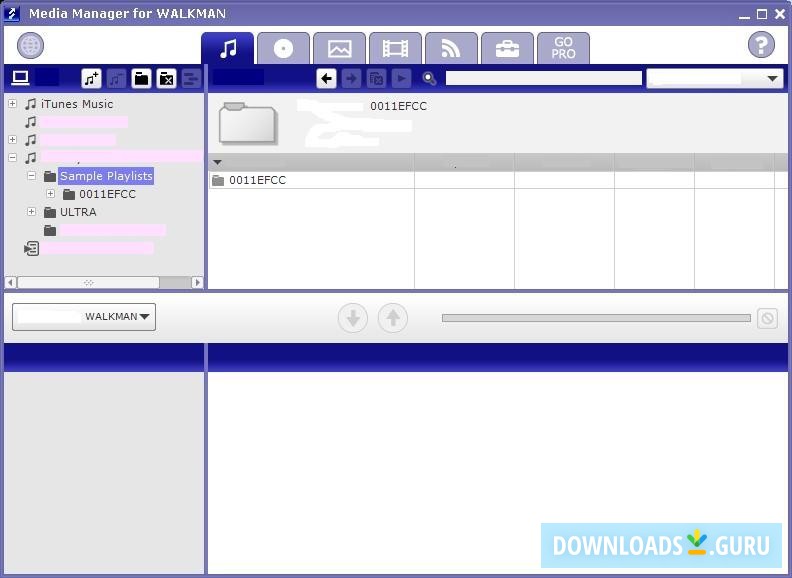Click tree scrollbar left arrow
This screenshot has width=792, height=578.
(x=11, y=282)
